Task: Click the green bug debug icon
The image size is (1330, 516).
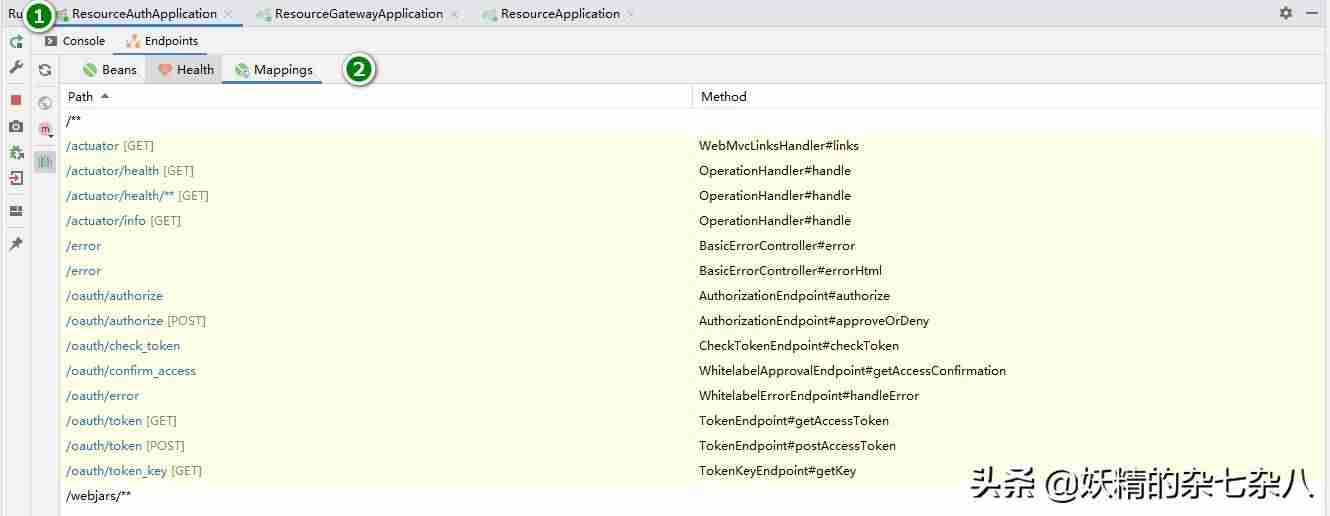Action: [16, 153]
